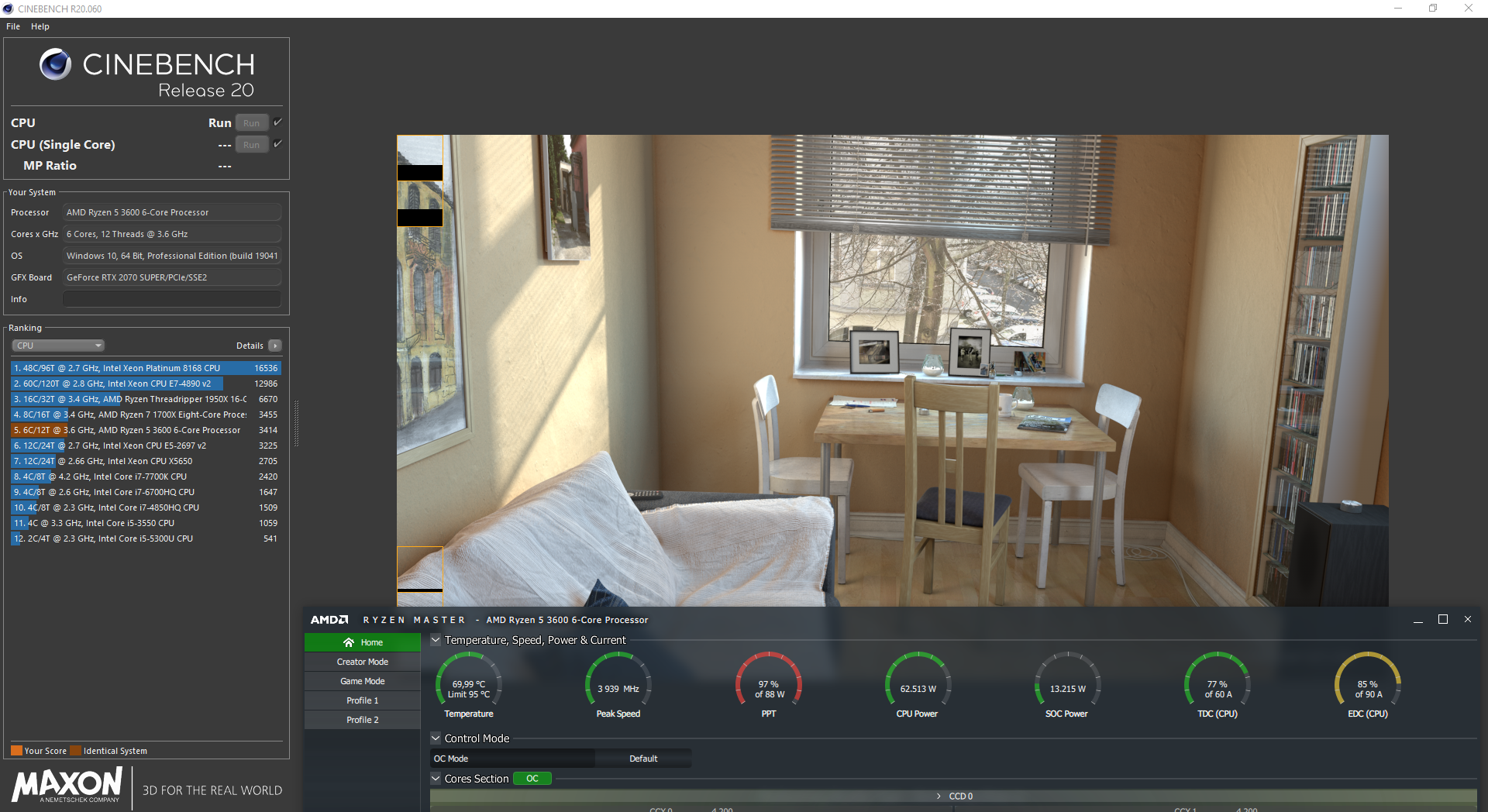Select the Core i7-7700K ranking row
1488x812 pixels.
pyautogui.click(x=146, y=477)
